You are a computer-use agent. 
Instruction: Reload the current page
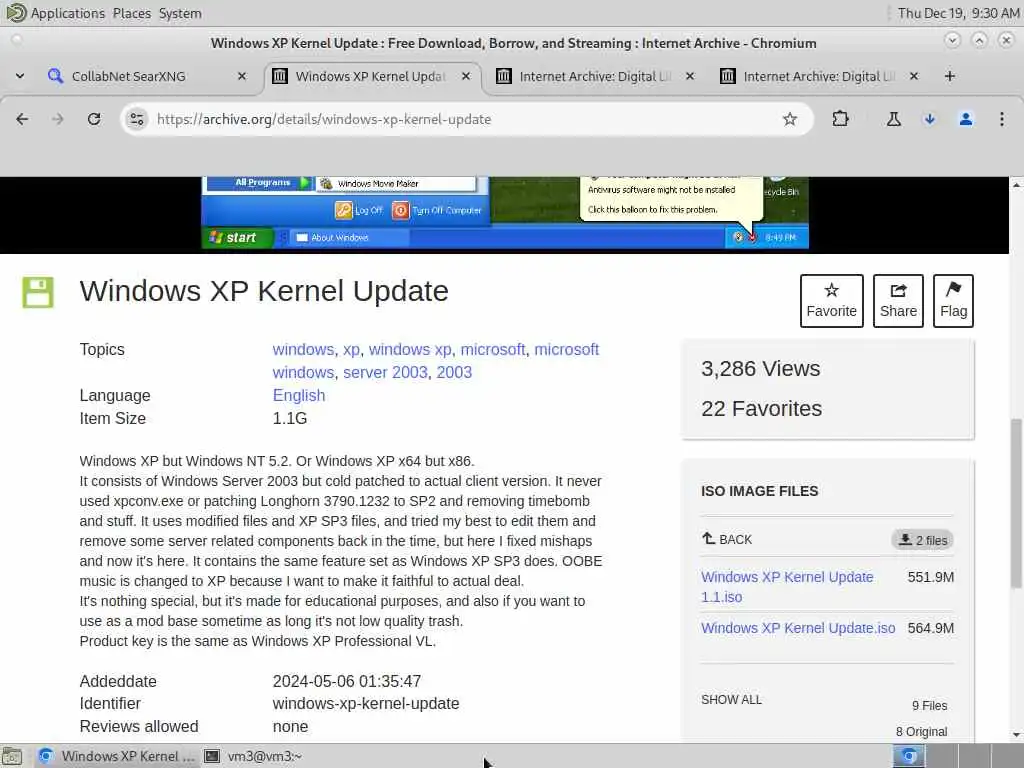94,119
